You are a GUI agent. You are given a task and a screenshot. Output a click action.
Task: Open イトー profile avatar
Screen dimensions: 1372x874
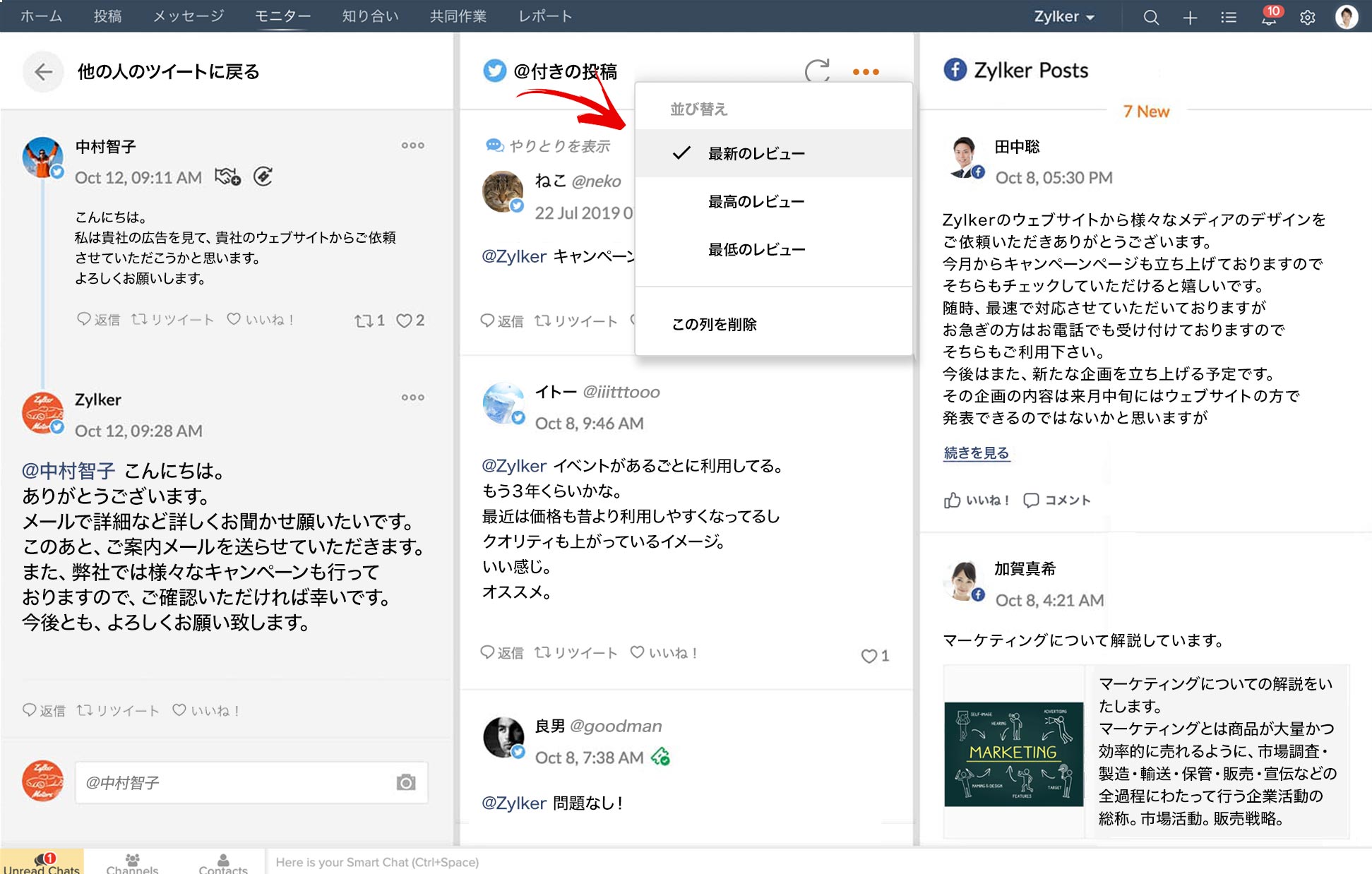(503, 403)
